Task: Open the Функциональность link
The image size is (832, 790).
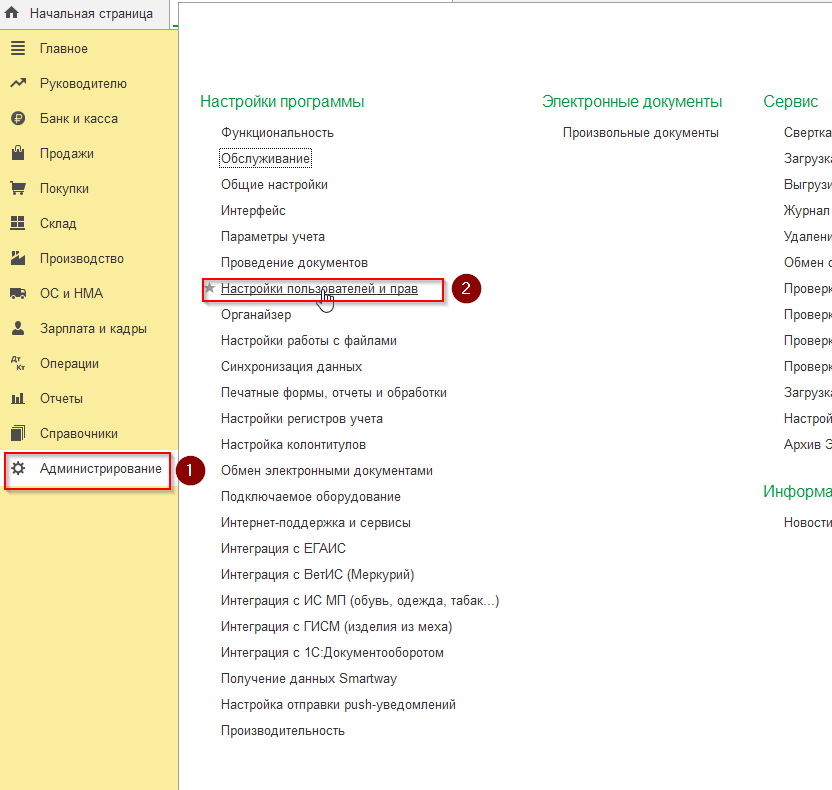Action: (x=278, y=133)
